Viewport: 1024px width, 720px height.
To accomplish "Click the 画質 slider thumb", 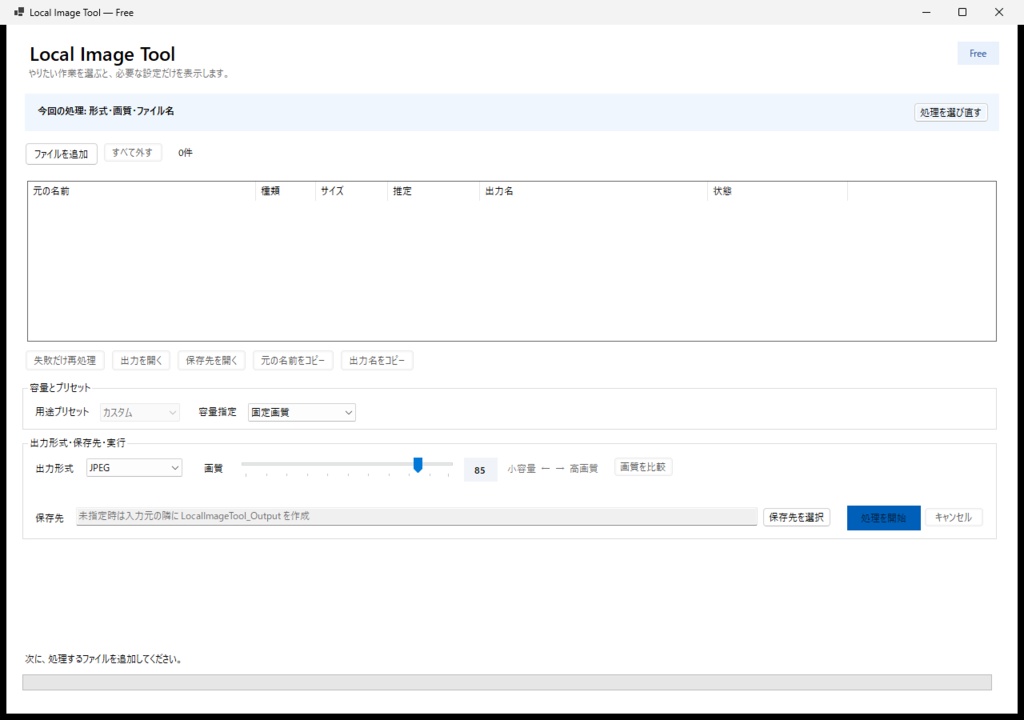I will [418, 465].
